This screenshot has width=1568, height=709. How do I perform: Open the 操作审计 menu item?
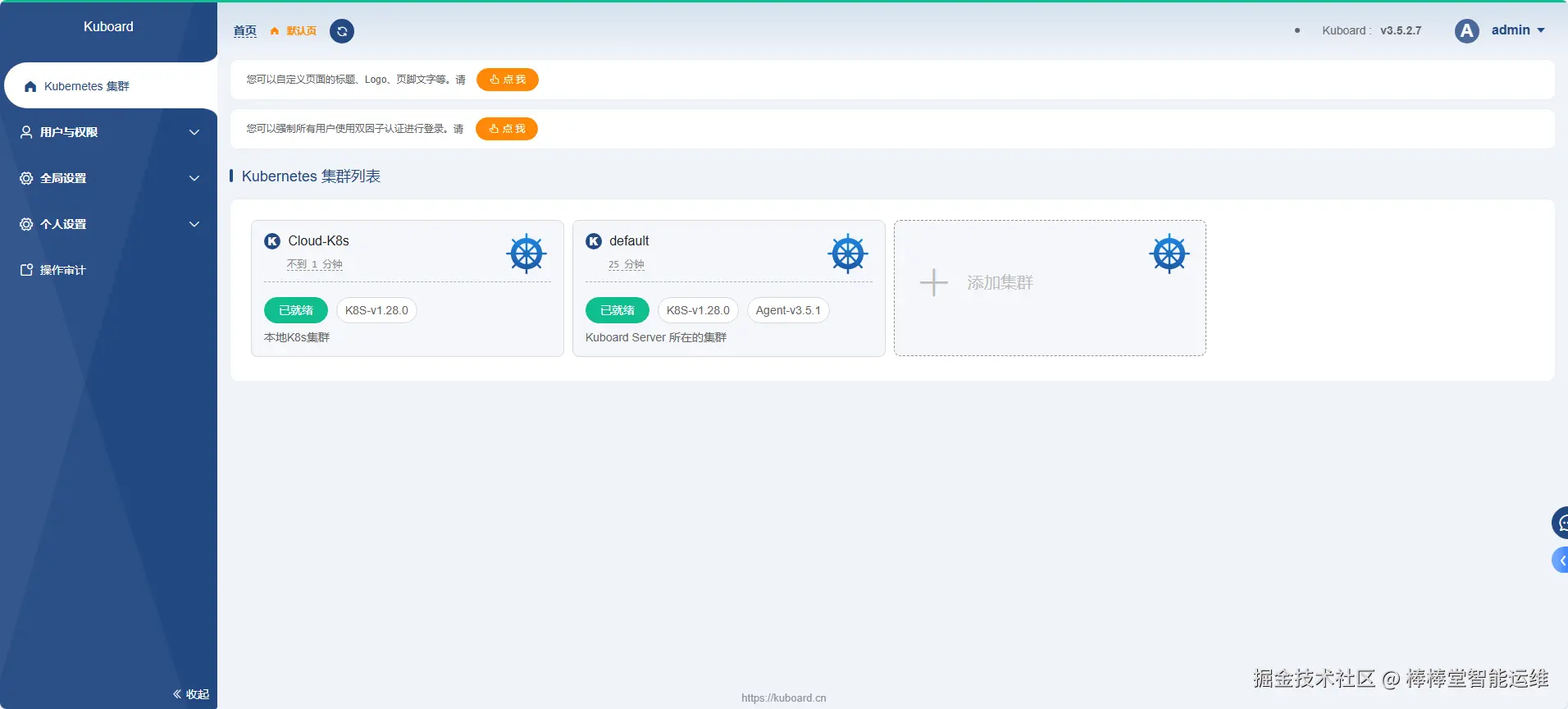108,270
